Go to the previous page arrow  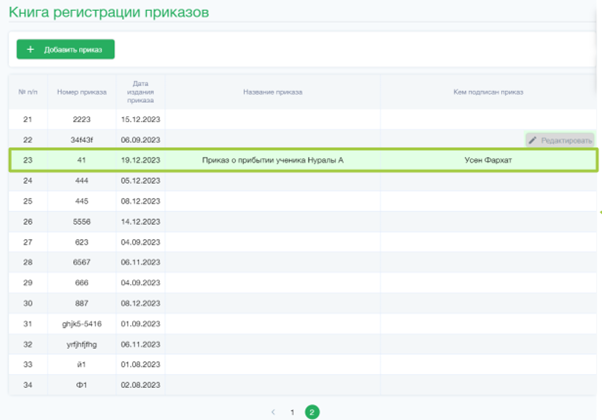(x=273, y=412)
